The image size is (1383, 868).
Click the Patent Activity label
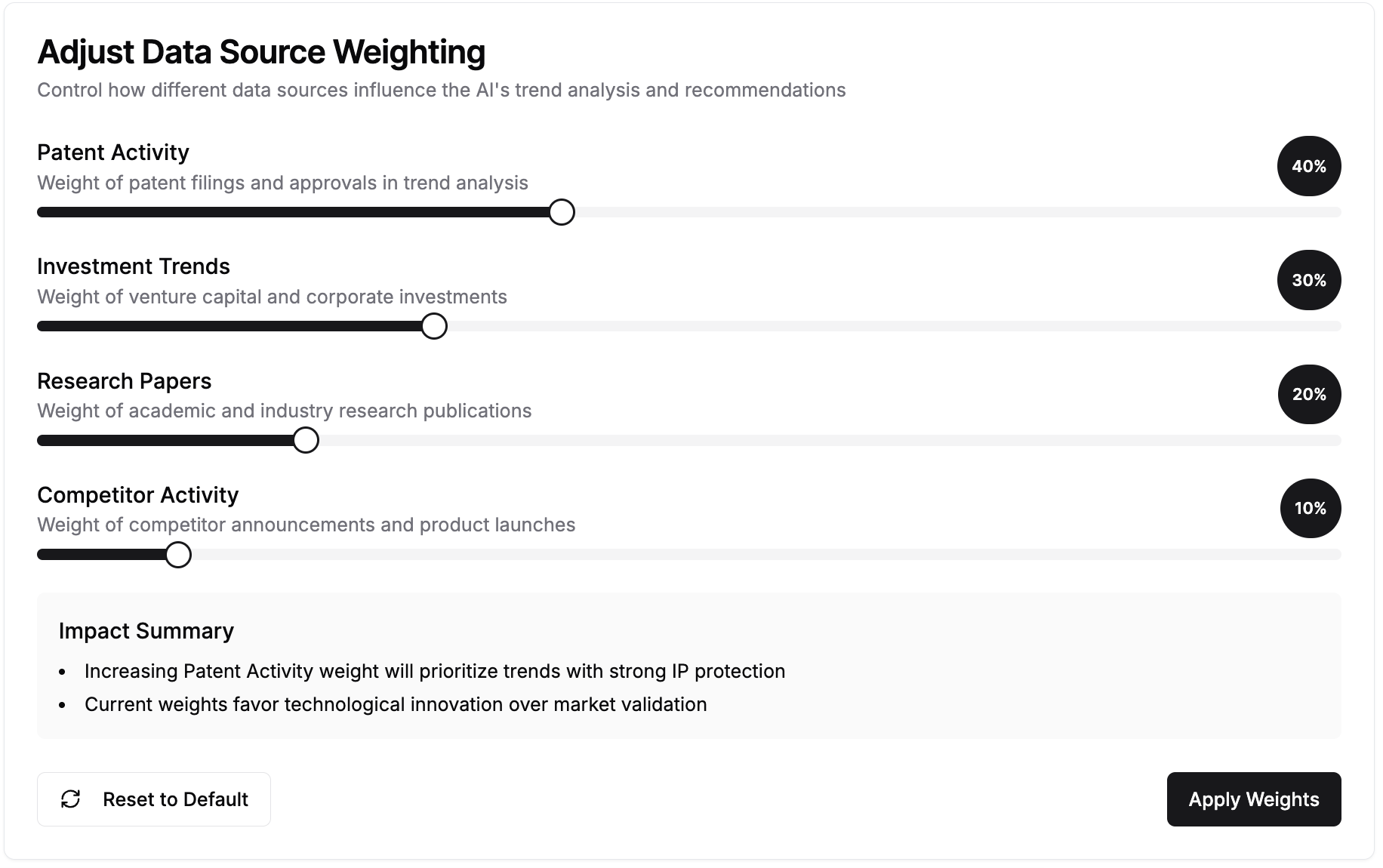pyautogui.click(x=113, y=152)
